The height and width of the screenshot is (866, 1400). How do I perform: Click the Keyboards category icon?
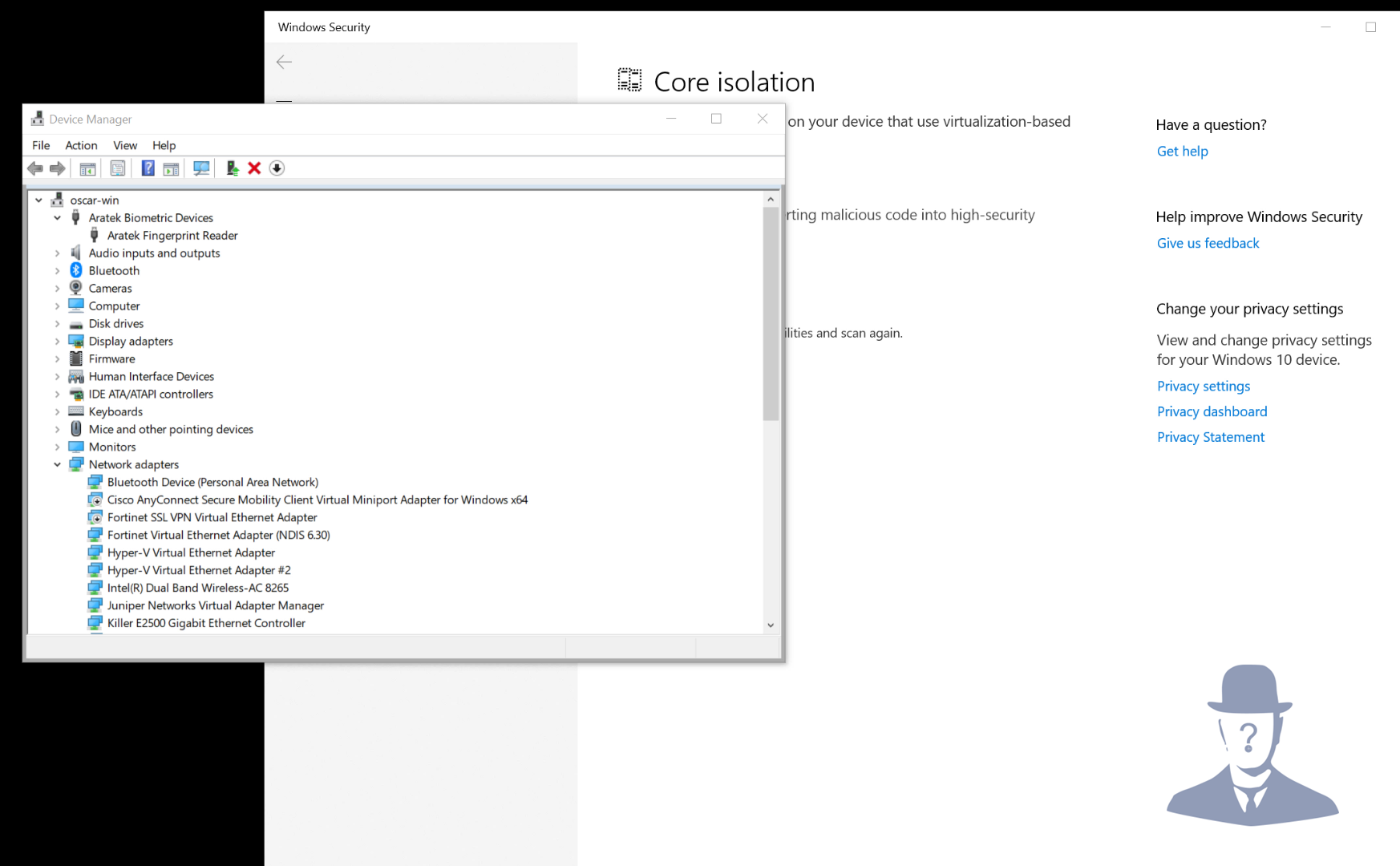point(76,411)
